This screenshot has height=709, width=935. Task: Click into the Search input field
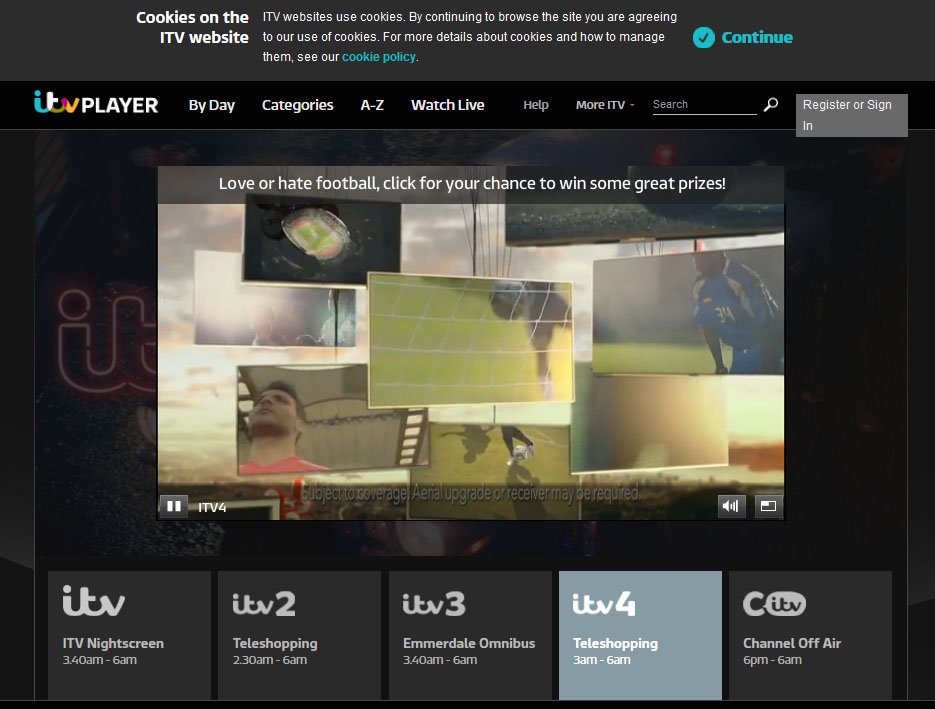tap(704, 105)
